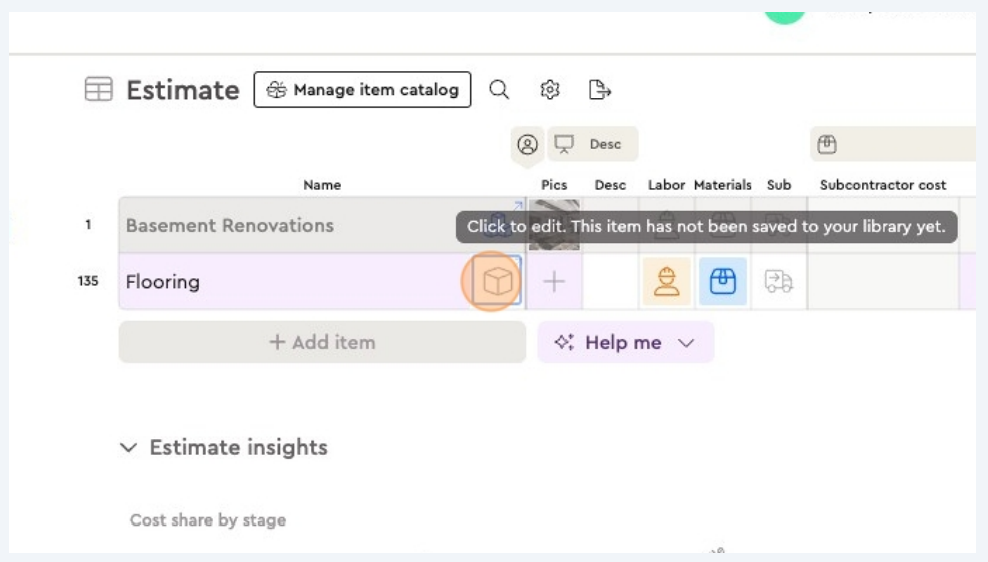The width and height of the screenshot is (988, 562).
Task: Click the Flooring item library cube icon
Action: click(497, 282)
